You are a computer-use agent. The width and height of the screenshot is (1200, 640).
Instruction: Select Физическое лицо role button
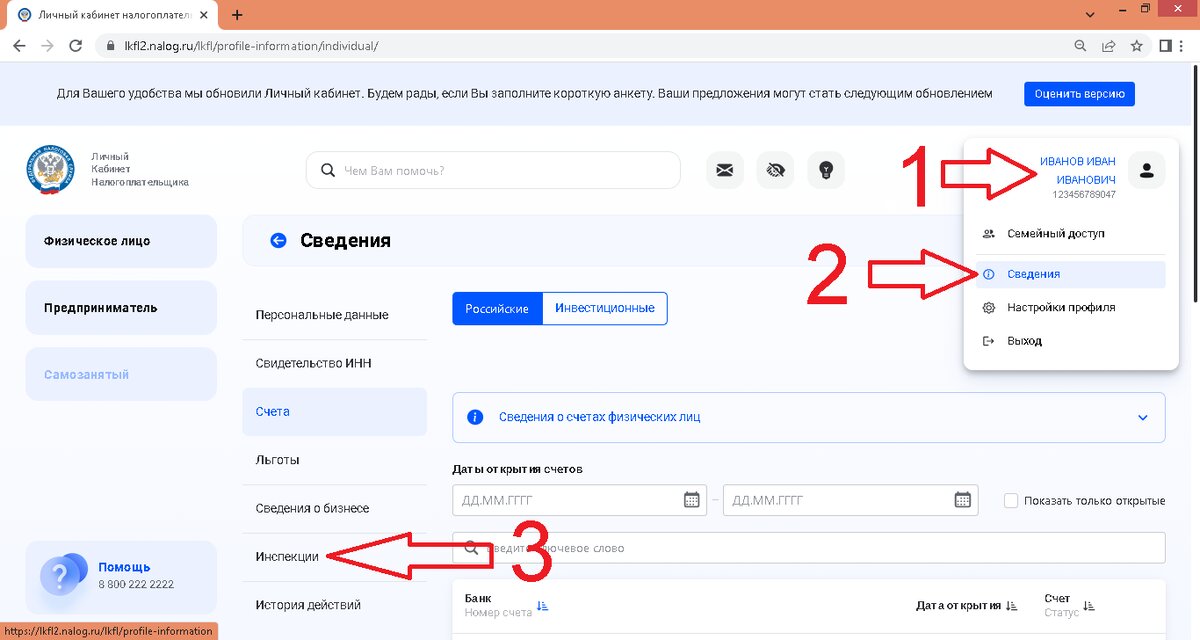click(x=121, y=241)
